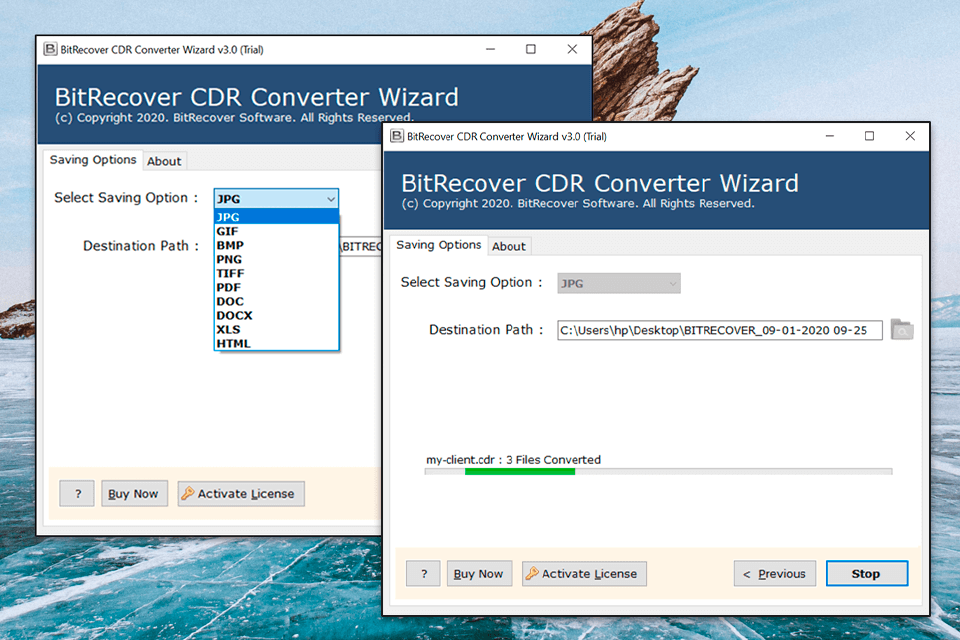Image resolution: width=960 pixels, height=640 pixels.
Task: Click Buy Now in back window
Action: pyautogui.click(x=134, y=494)
